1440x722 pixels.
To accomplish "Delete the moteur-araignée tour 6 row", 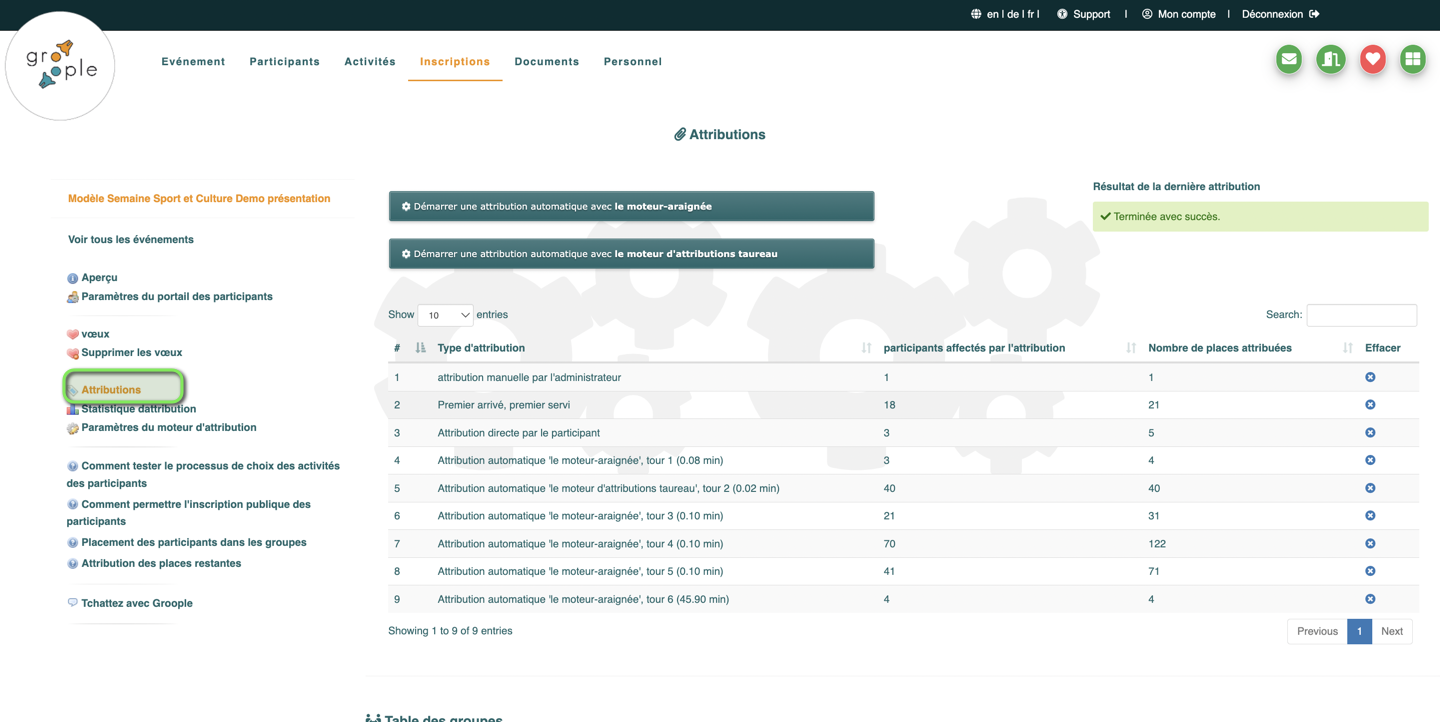I will click(1370, 599).
